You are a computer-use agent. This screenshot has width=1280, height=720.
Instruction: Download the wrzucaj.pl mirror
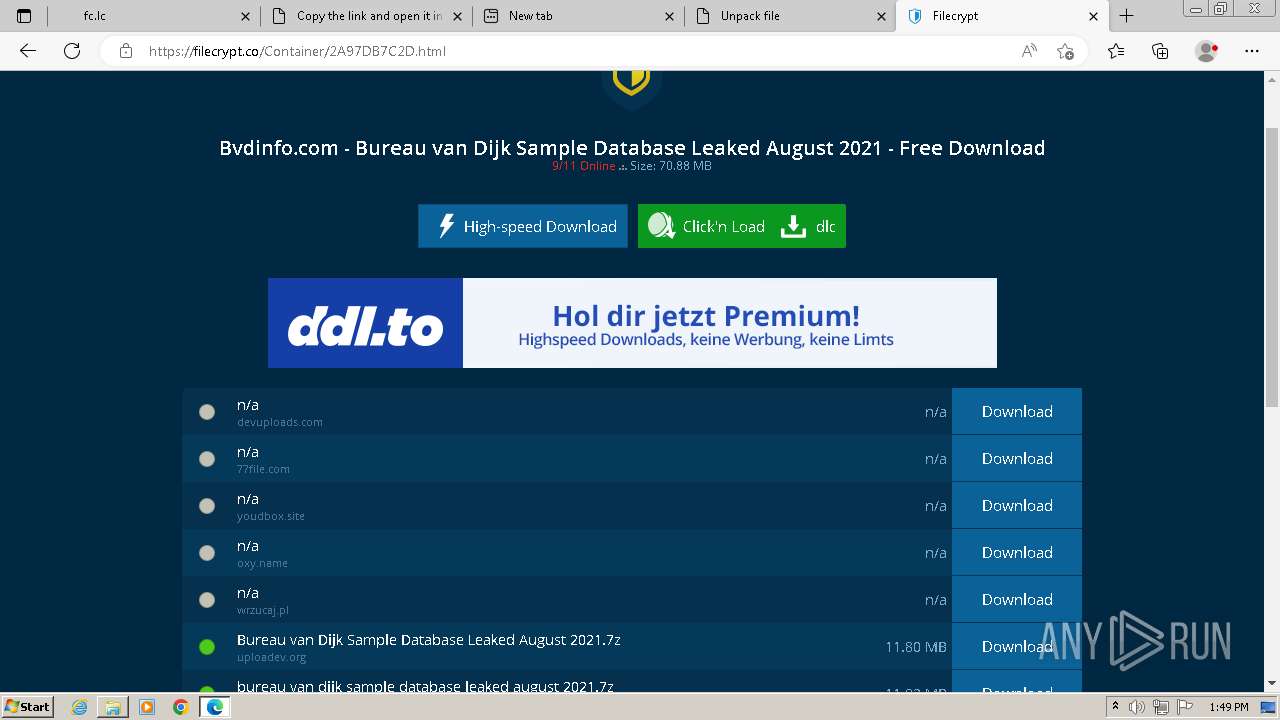click(1017, 599)
